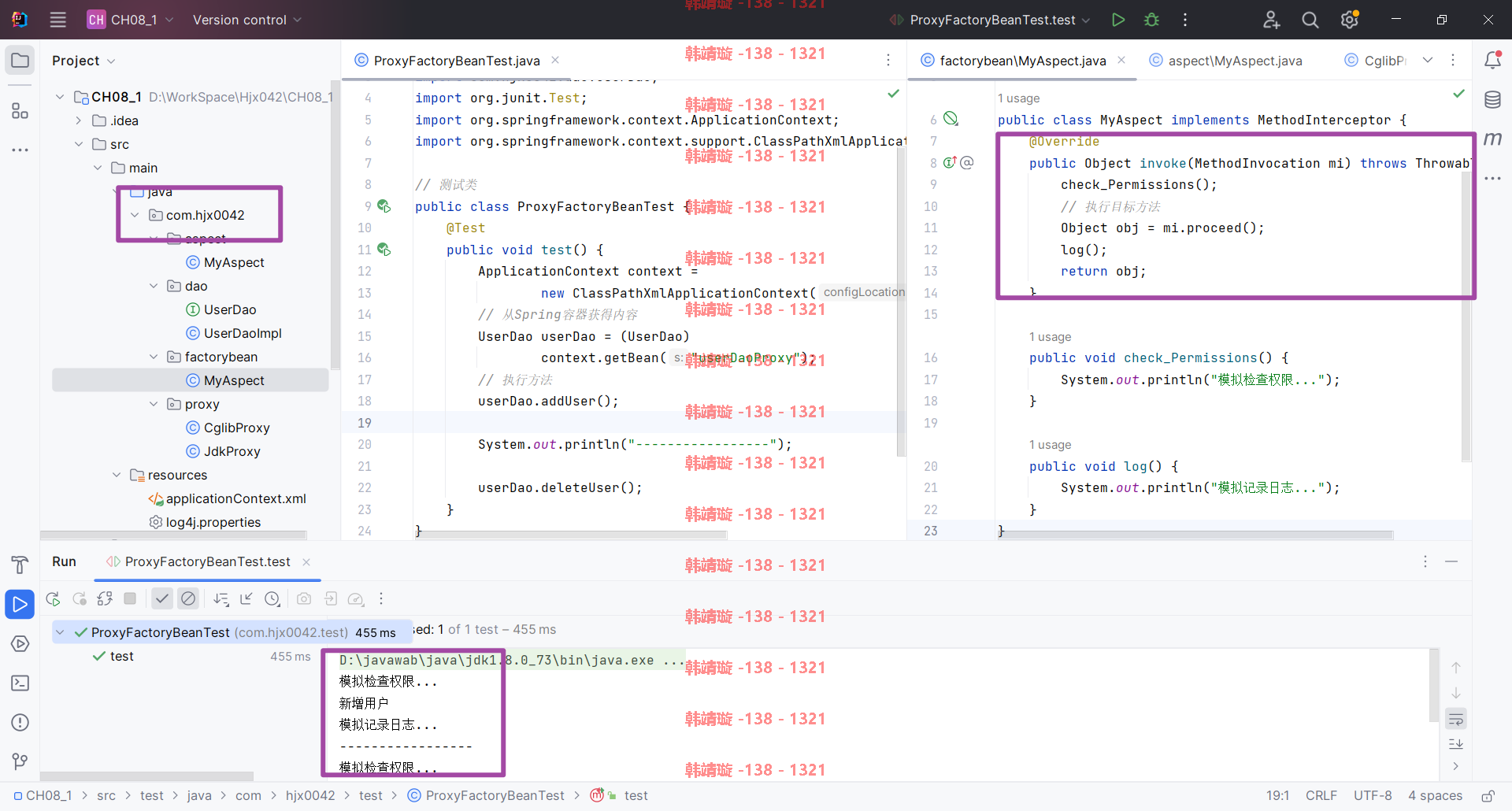This screenshot has height=811, width=1512.
Task: Click the UTF-8 encoding in status bar
Action: 1373,796
